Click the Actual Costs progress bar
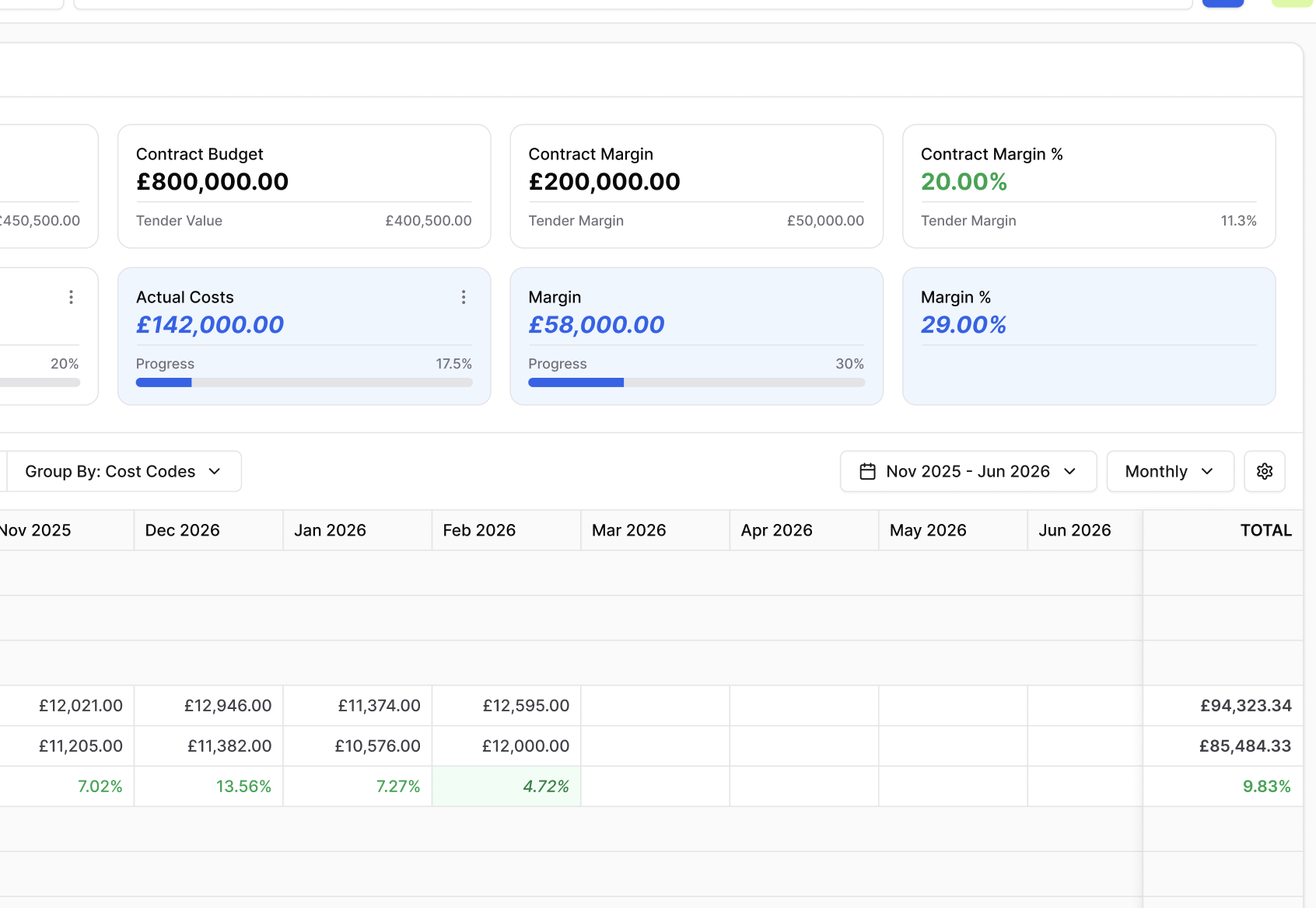1316x908 pixels. [x=304, y=382]
